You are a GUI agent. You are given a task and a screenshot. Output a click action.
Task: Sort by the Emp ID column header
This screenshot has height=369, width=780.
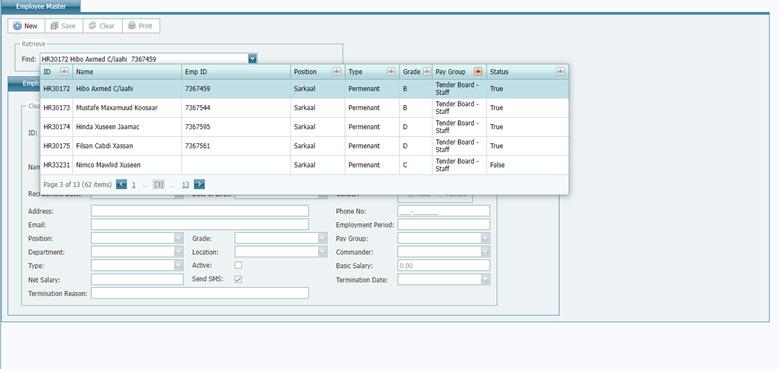pyautogui.click(x=236, y=72)
